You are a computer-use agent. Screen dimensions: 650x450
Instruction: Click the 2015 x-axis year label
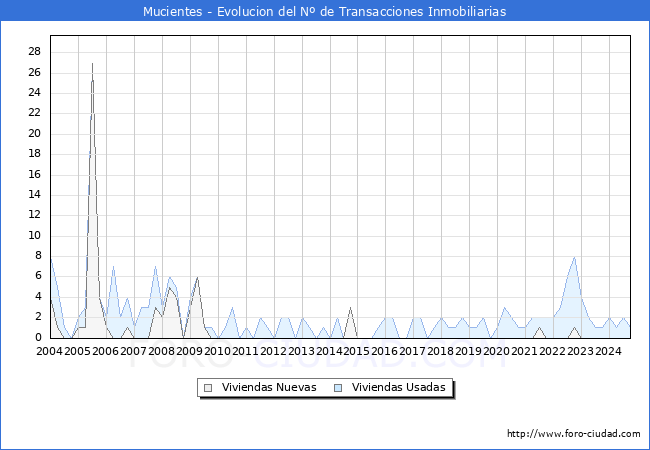(357, 351)
